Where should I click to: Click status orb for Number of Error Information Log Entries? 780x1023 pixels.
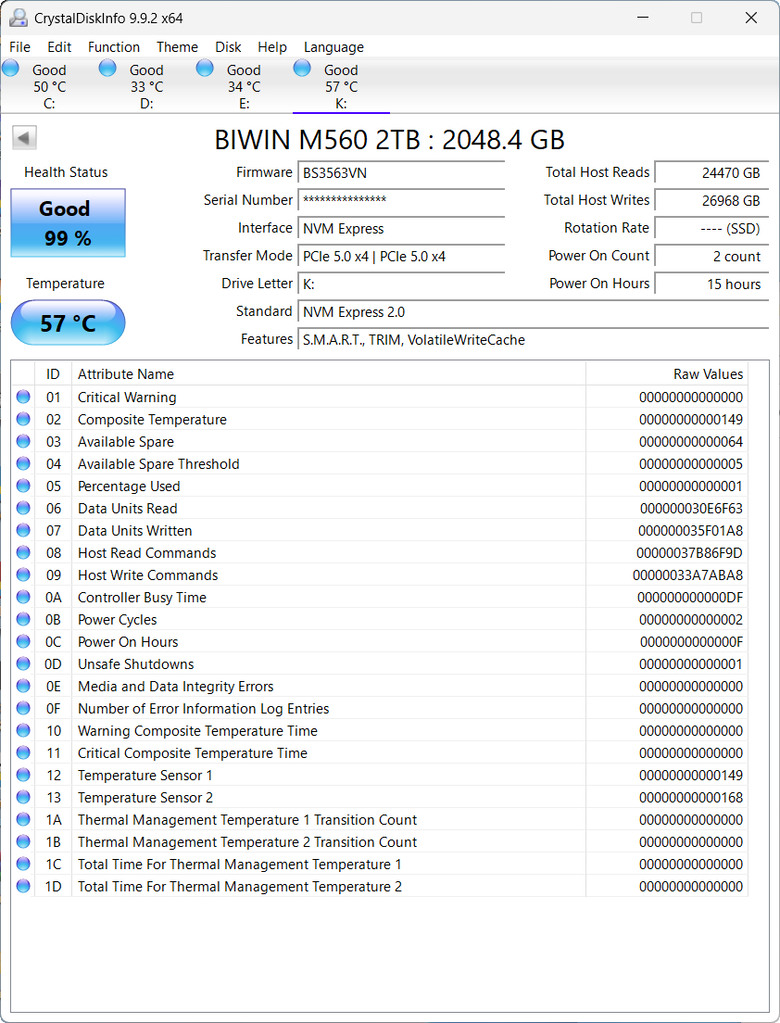pyautogui.click(x=23, y=708)
